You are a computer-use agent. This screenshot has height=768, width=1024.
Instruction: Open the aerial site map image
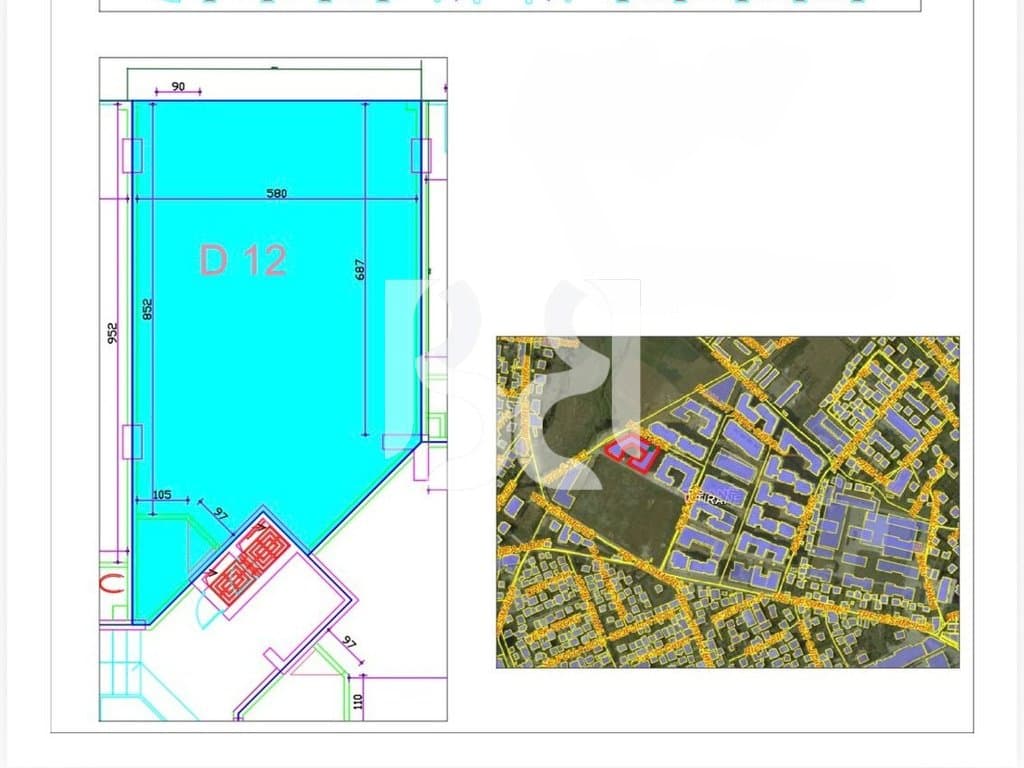728,502
